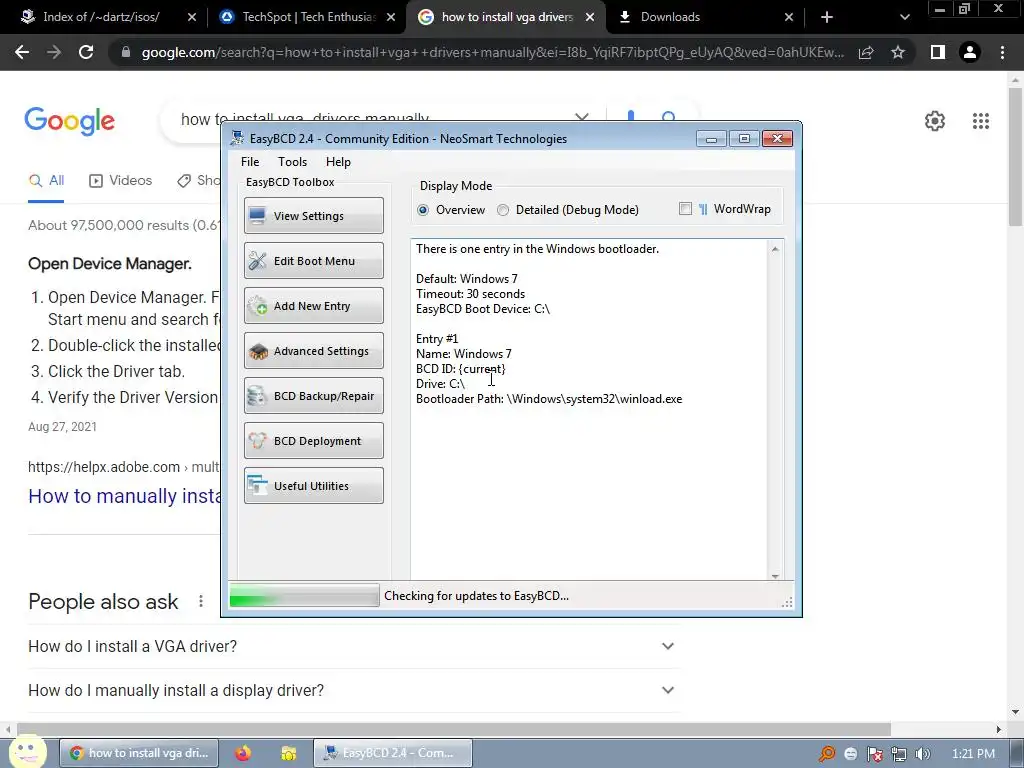Switch to Downloads browser tab

[x=670, y=17]
